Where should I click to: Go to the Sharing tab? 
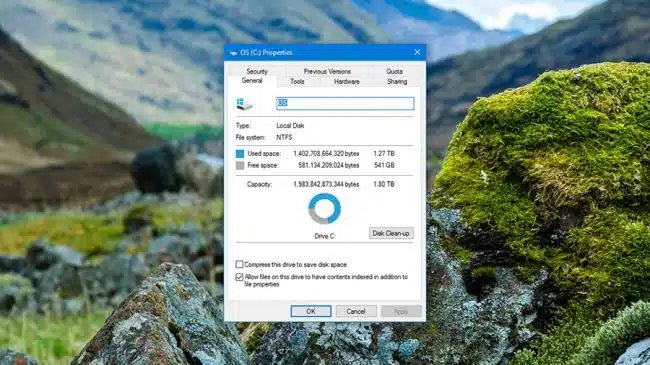click(x=397, y=82)
